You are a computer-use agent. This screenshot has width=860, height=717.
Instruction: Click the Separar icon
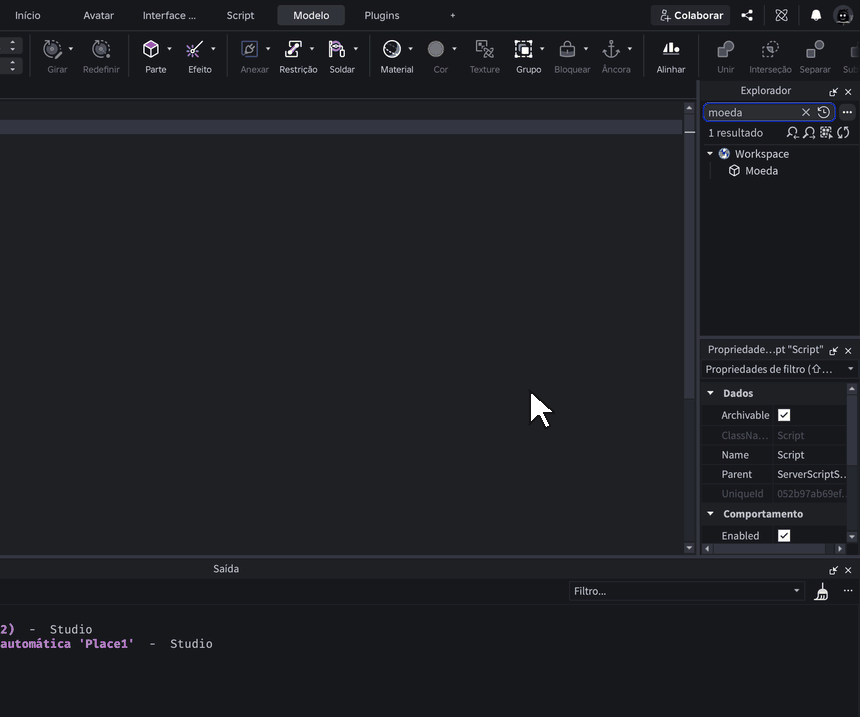click(815, 49)
